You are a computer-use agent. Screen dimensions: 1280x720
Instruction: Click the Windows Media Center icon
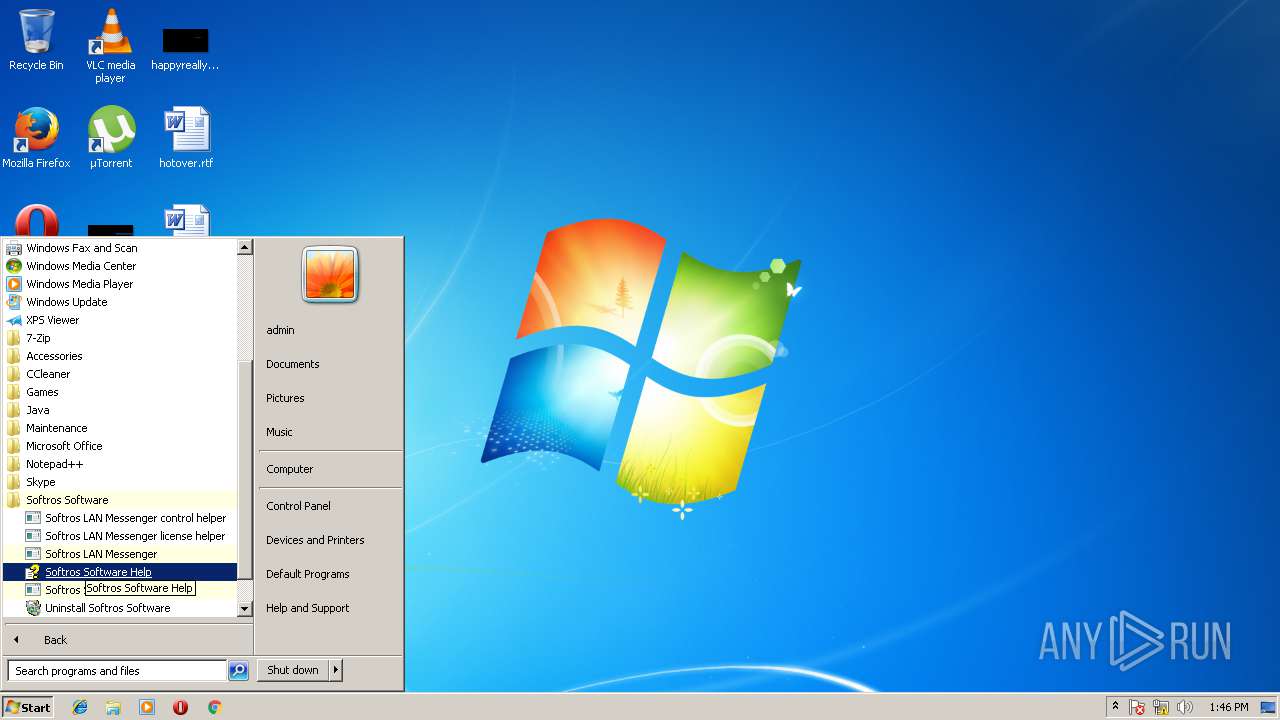(x=14, y=266)
